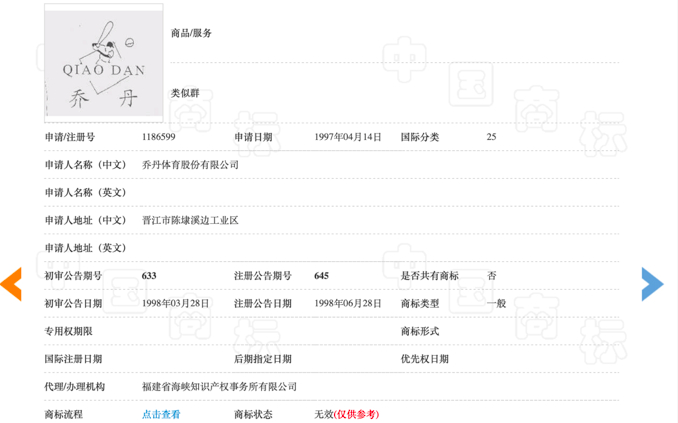Select the 优先权日期 label
678x423 pixels.
tap(425, 359)
